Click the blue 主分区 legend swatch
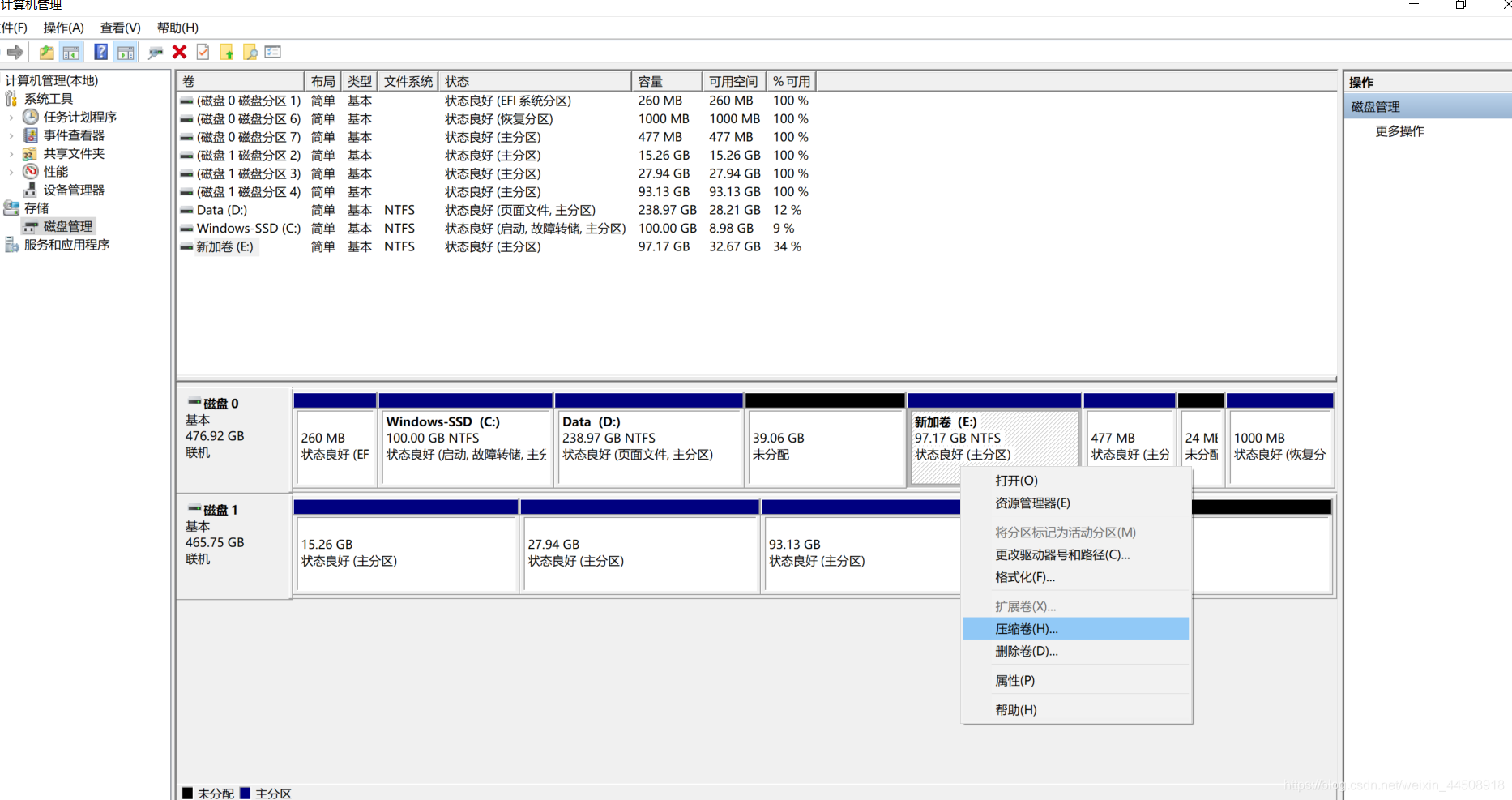 point(245,793)
